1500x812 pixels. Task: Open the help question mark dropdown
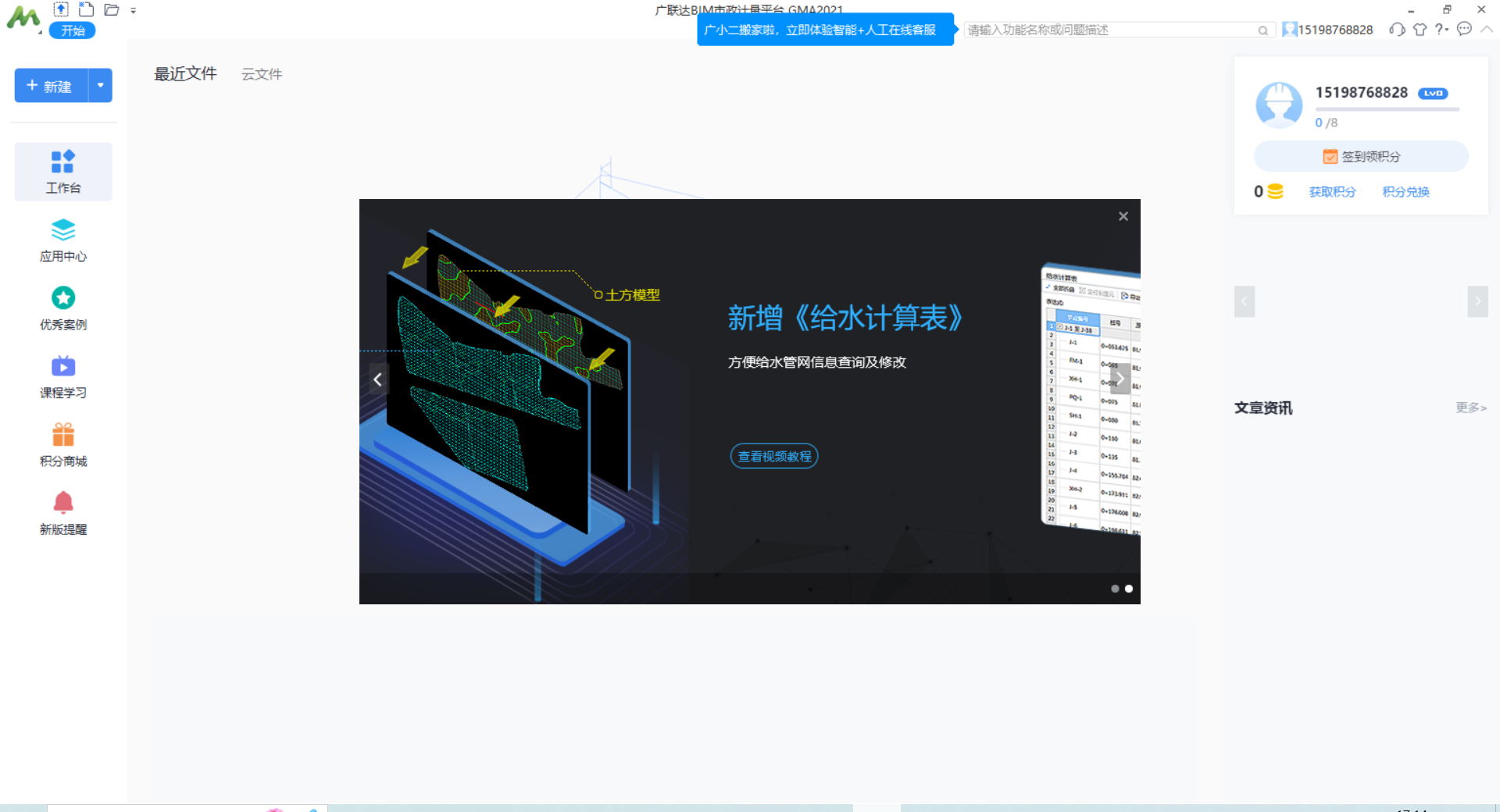pyautogui.click(x=1442, y=29)
